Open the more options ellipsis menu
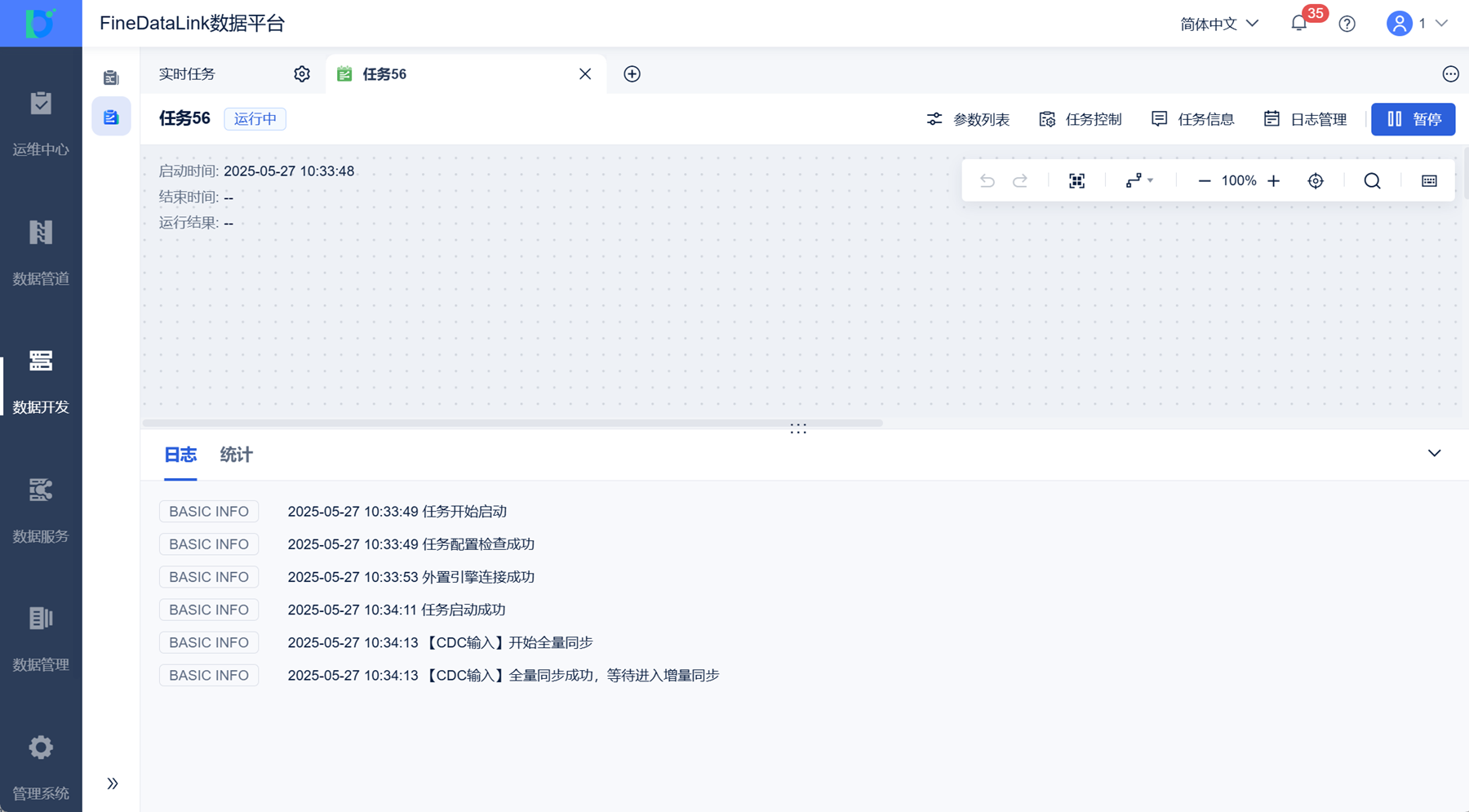This screenshot has width=1469, height=812. (x=1450, y=74)
